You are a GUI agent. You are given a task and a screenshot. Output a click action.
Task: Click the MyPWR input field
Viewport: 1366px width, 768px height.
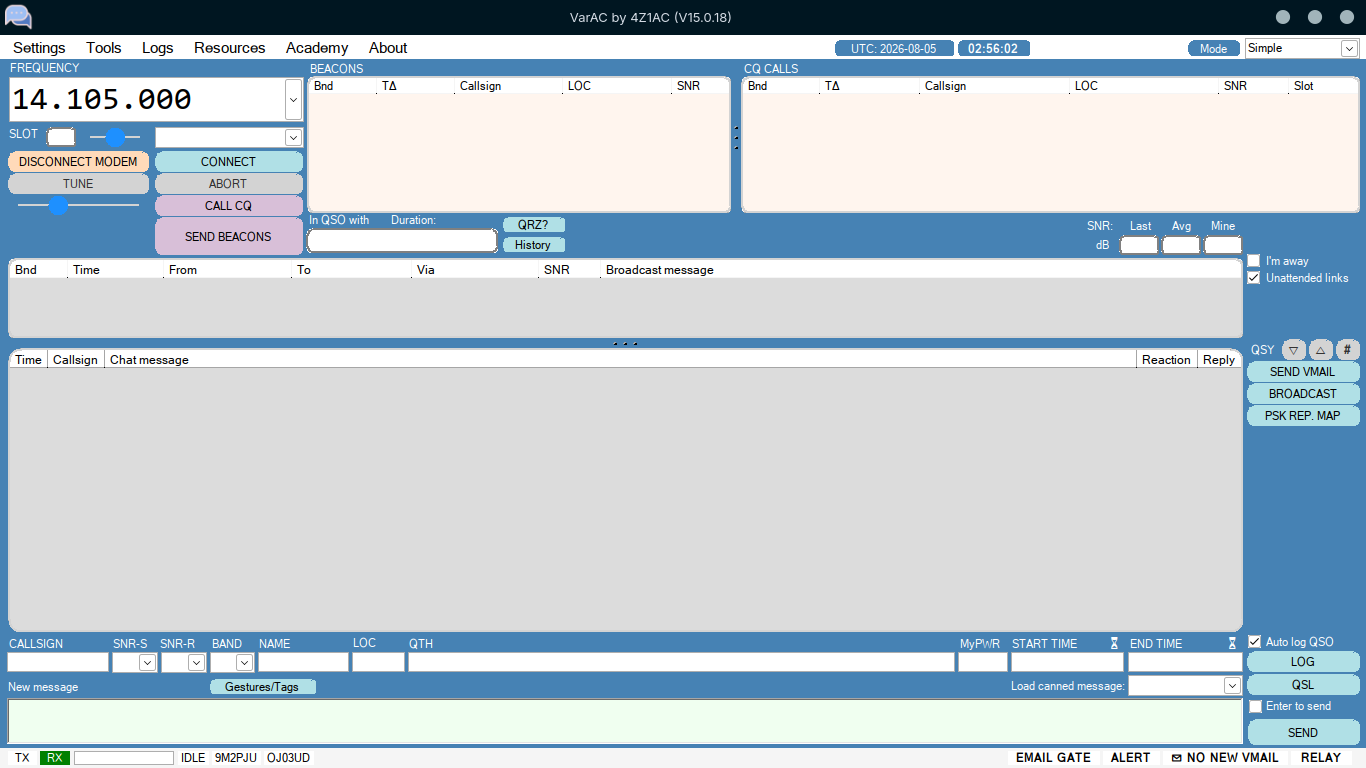tap(983, 662)
